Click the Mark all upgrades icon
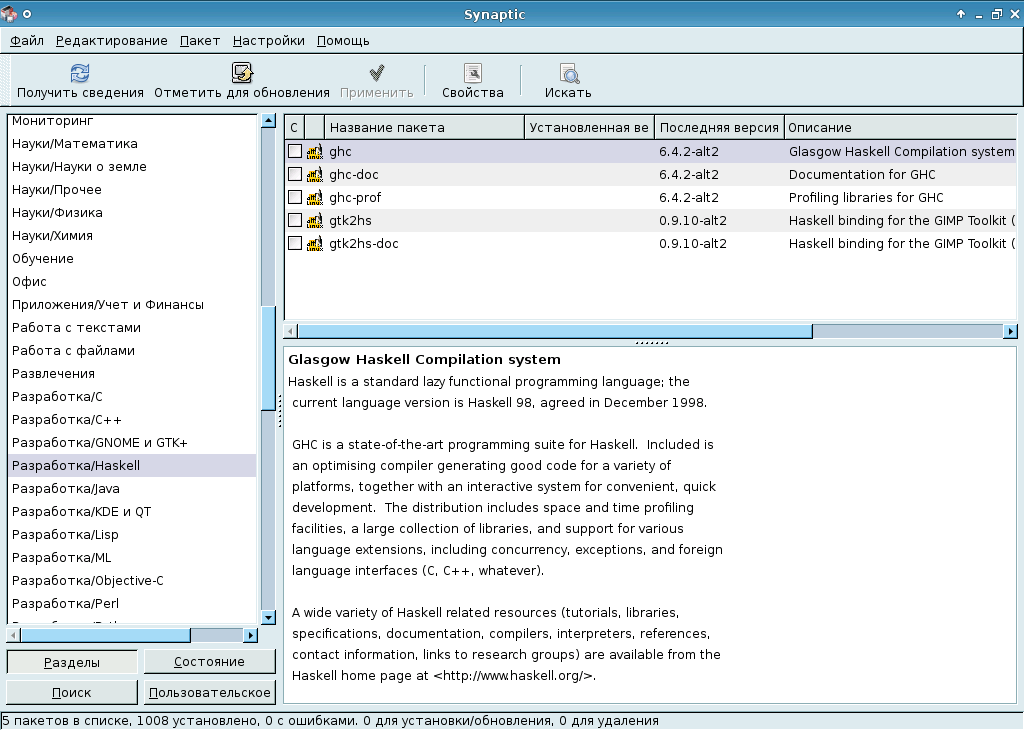The width and height of the screenshot is (1024, 730). click(x=242, y=73)
